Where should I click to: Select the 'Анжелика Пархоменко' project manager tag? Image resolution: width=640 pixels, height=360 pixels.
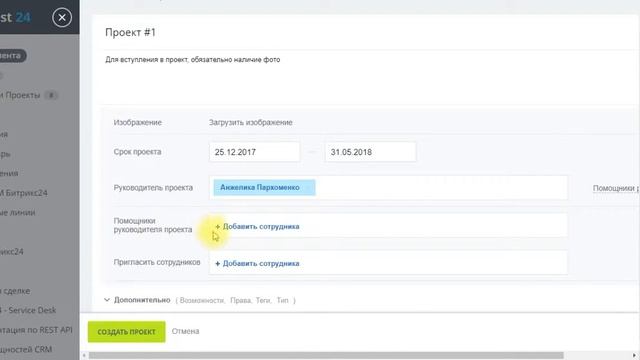(264, 187)
